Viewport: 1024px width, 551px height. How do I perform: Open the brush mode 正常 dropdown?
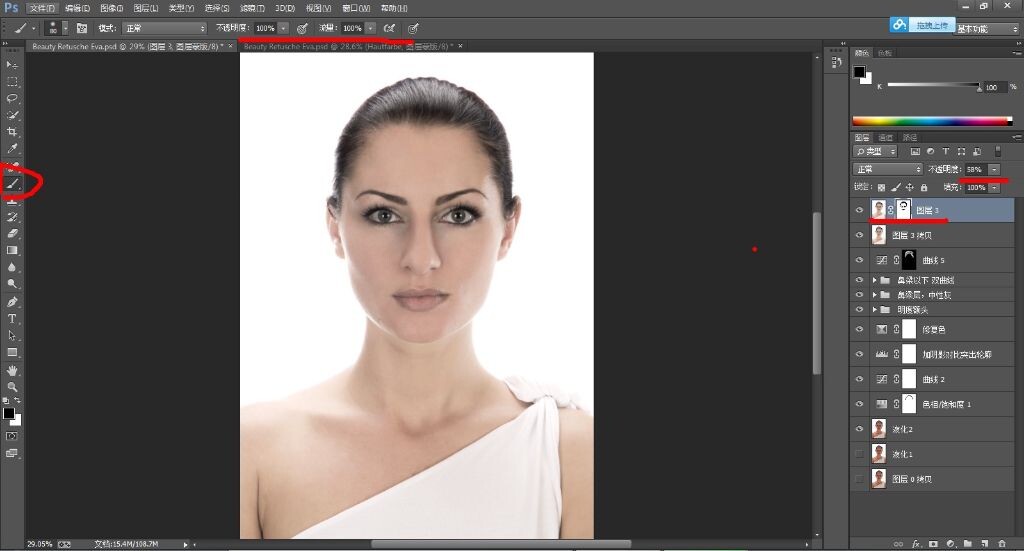164,28
